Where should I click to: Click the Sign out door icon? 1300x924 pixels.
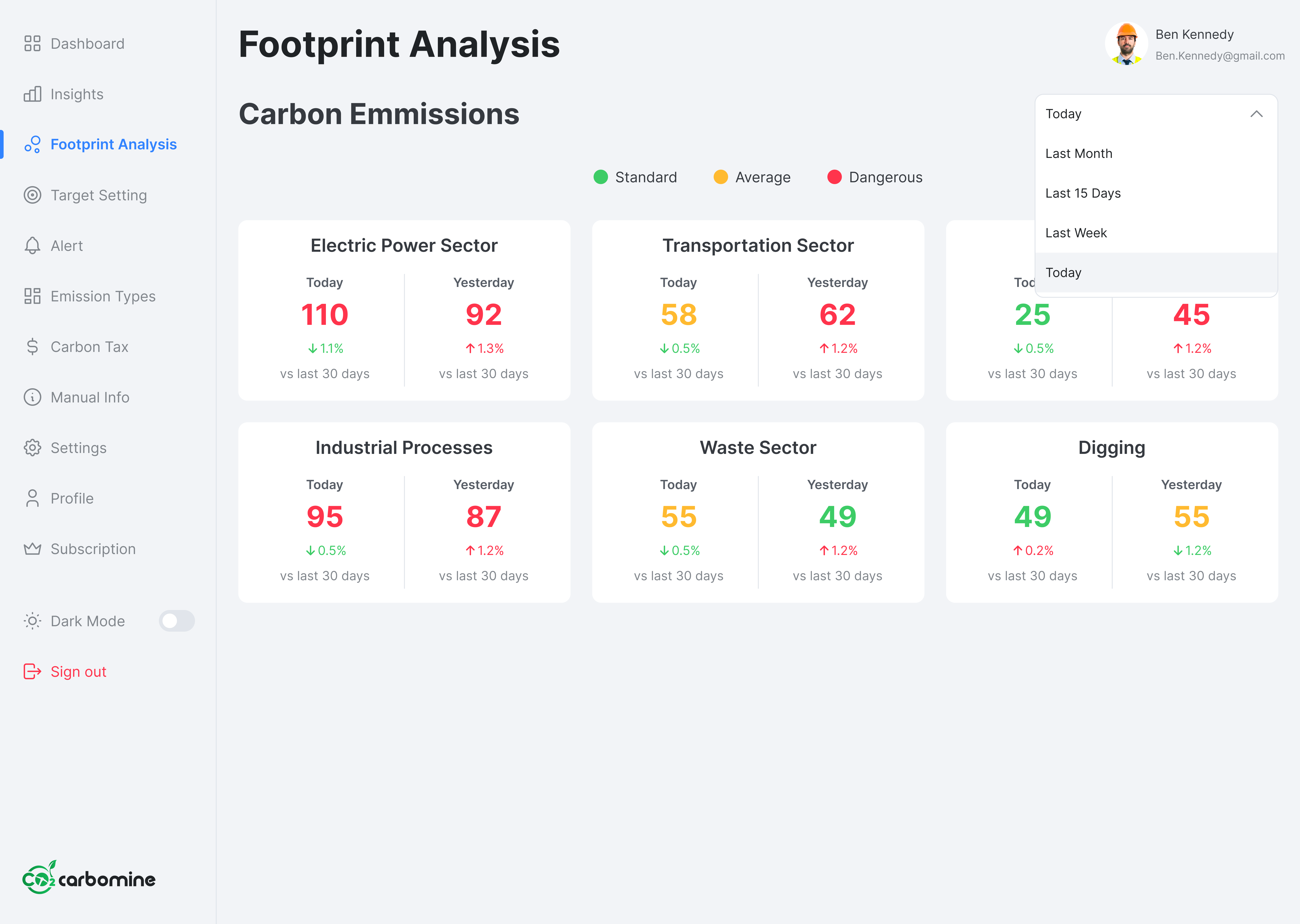tap(32, 671)
